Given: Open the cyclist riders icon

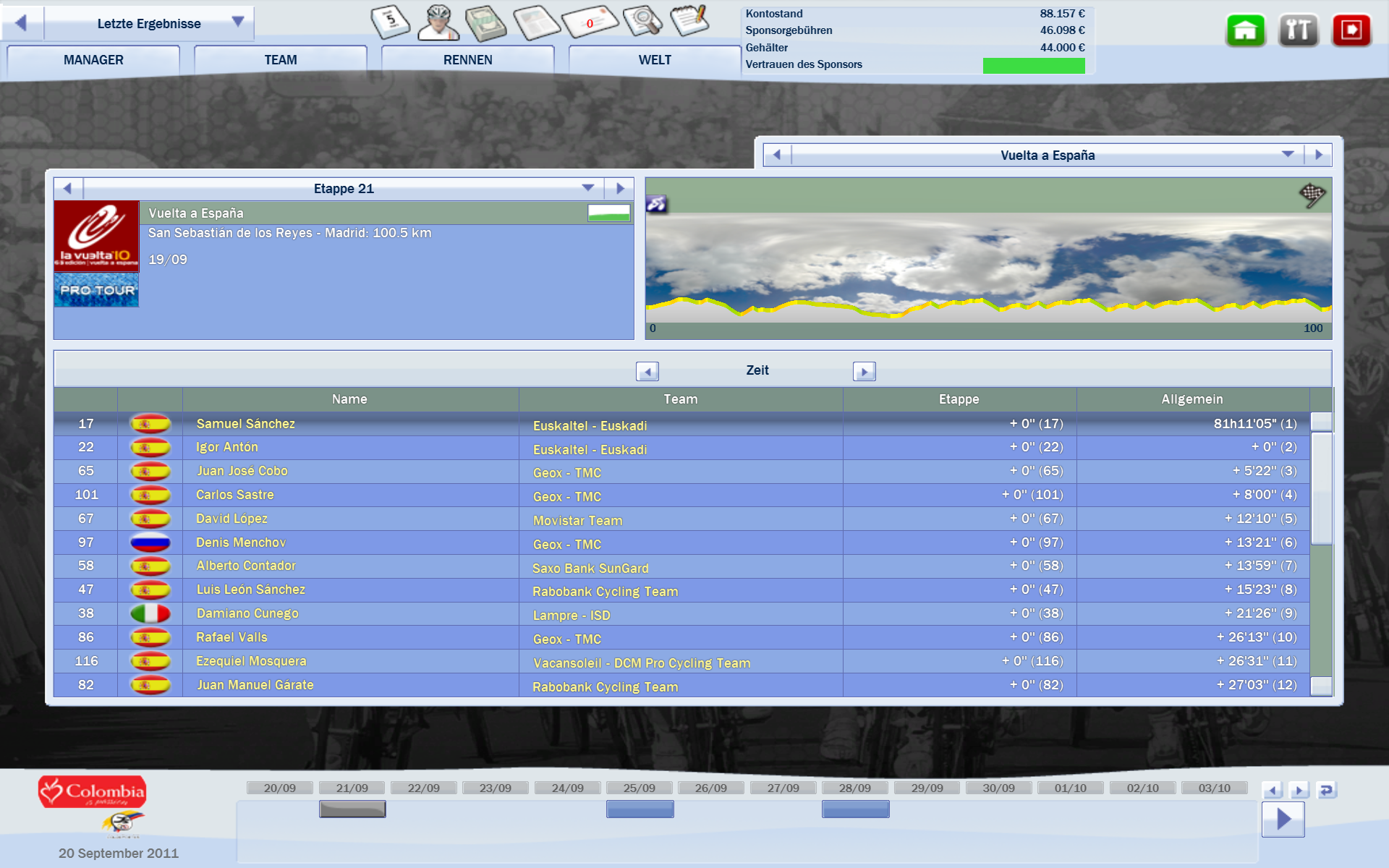Looking at the screenshot, I should tap(438, 22).
